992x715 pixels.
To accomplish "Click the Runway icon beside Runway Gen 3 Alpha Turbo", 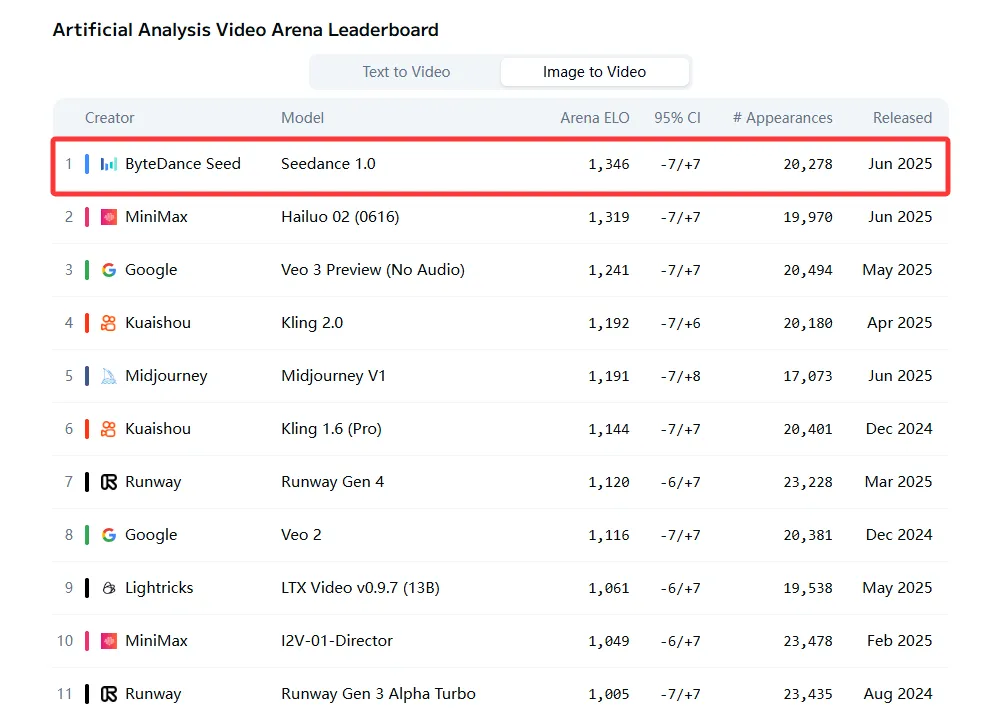I will coord(108,693).
